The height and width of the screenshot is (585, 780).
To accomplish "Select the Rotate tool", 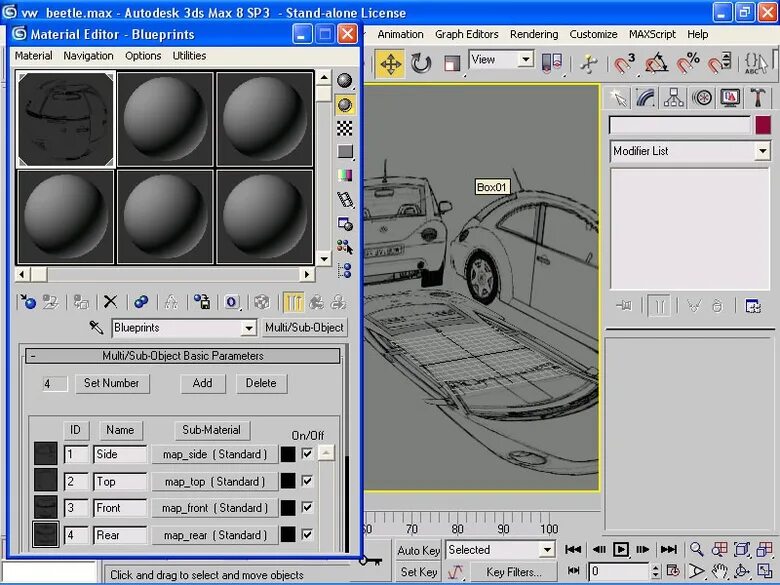I will click(x=421, y=64).
